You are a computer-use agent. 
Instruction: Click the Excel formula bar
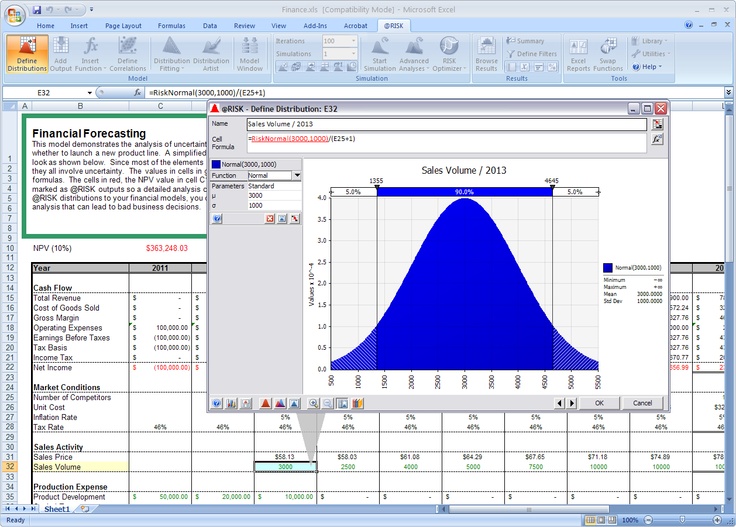coord(435,93)
